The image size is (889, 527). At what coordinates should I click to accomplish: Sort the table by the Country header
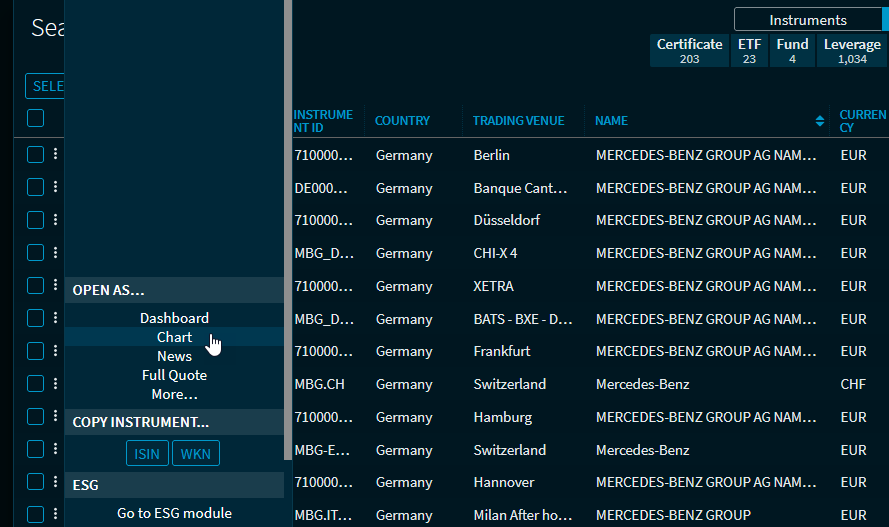402,121
